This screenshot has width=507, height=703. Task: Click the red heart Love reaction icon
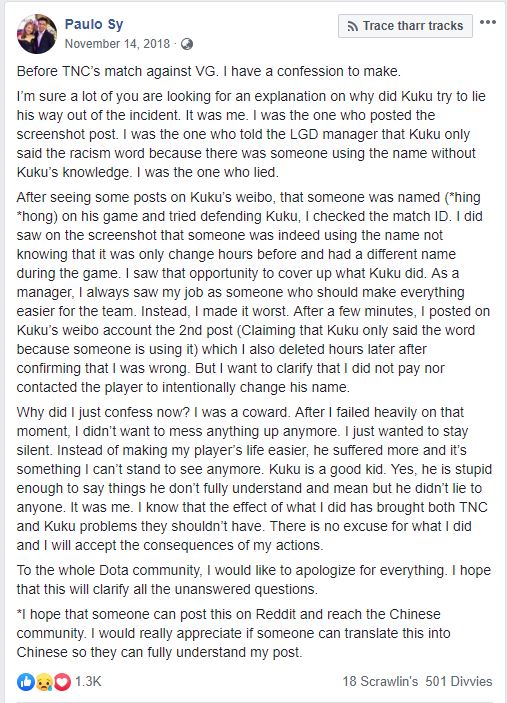click(62, 682)
